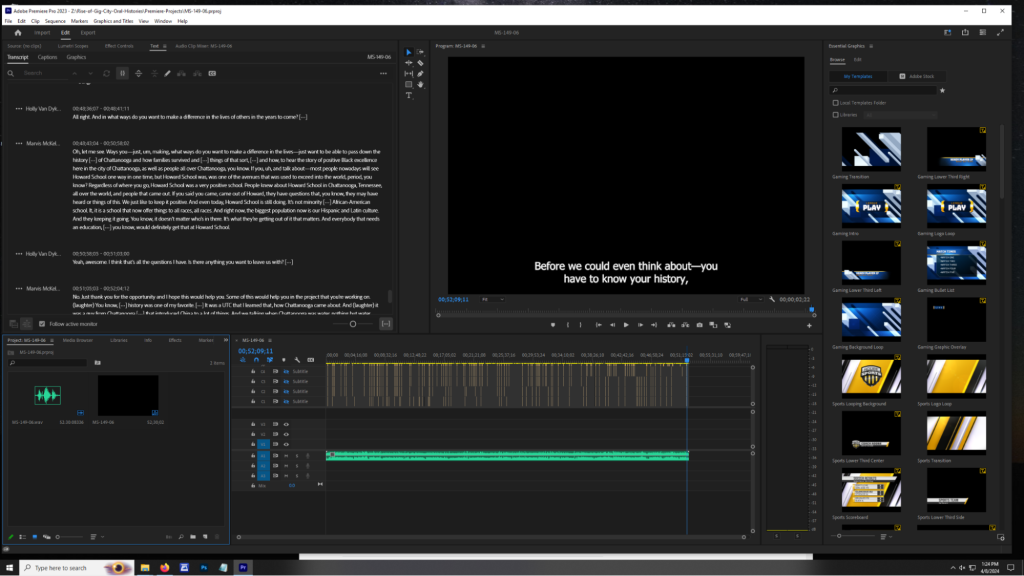
Task: Select the Razor tool in the tools panel
Action: (x=421, y=63)
